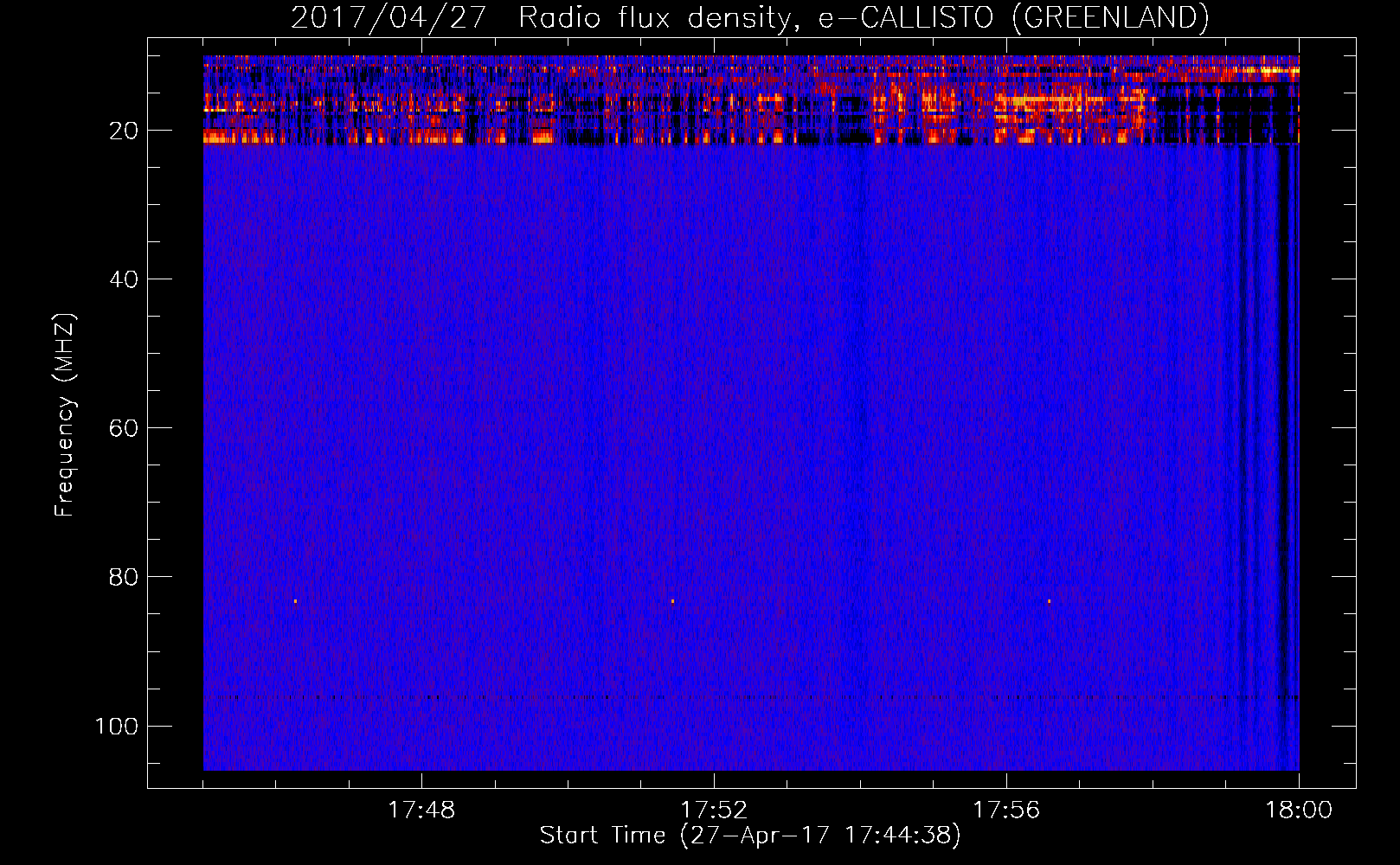Image resolution: width=1400 pixels, height=865 pixels.
Task: Click the 20 frequency tick label
Action: point(124,131)
